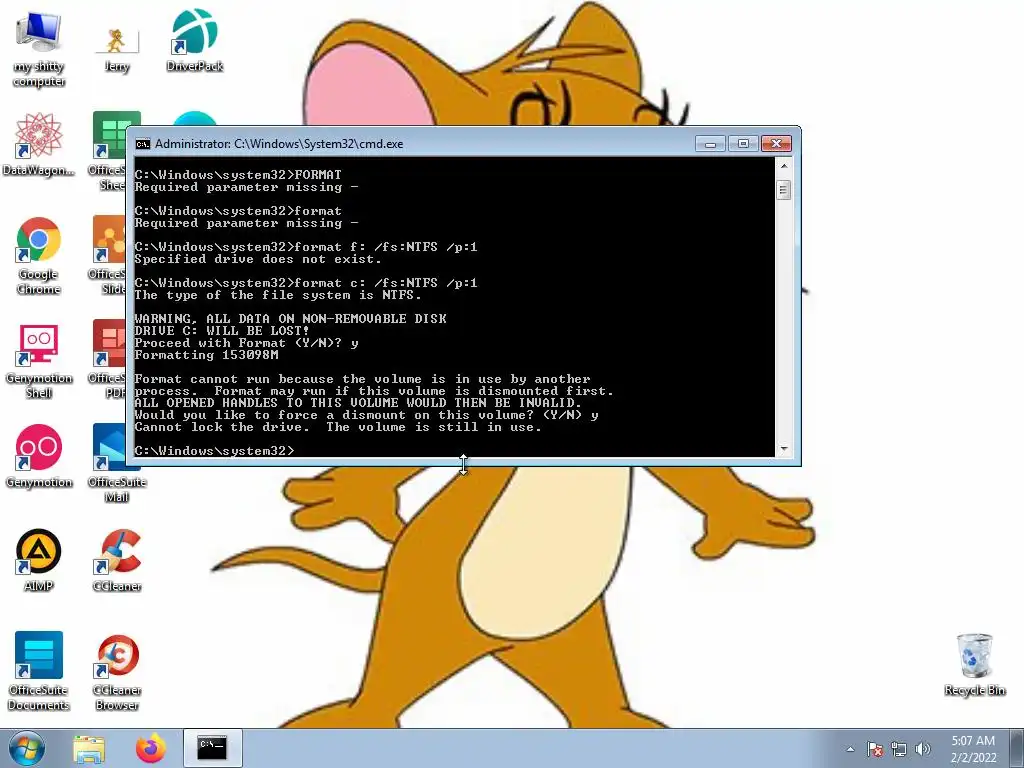Select the Jerry desktop icon
Image resolution: width=1024 pixels, height=768 pixels.
[117, 49]
